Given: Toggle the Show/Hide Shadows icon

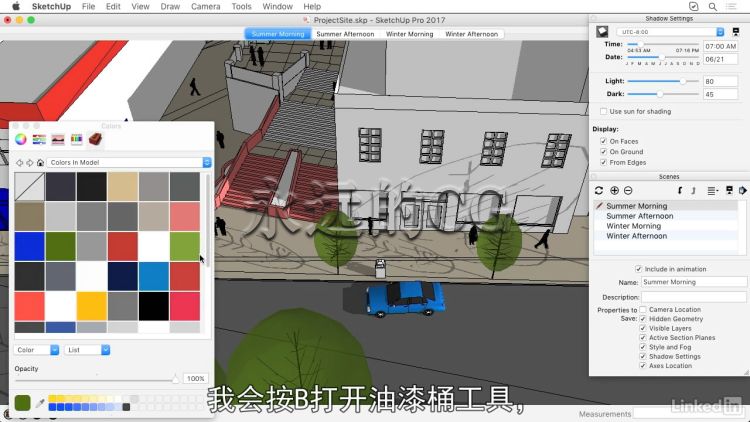Looking at the screenshot, I should 602,32.
